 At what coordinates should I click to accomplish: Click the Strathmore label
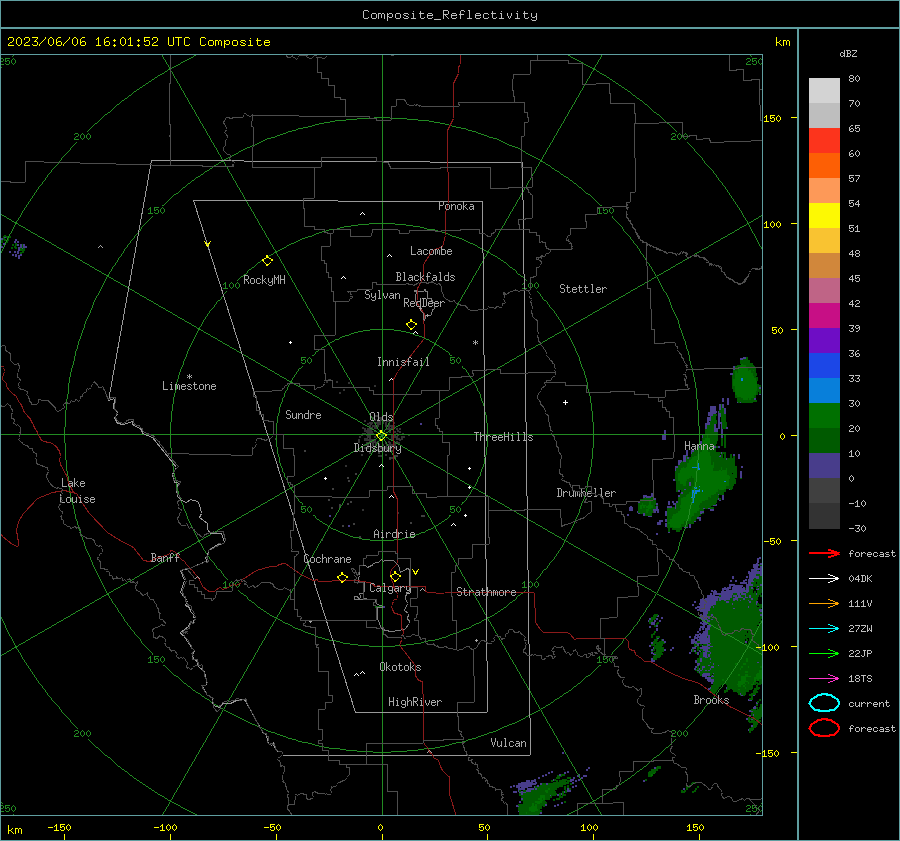[486, 592]
